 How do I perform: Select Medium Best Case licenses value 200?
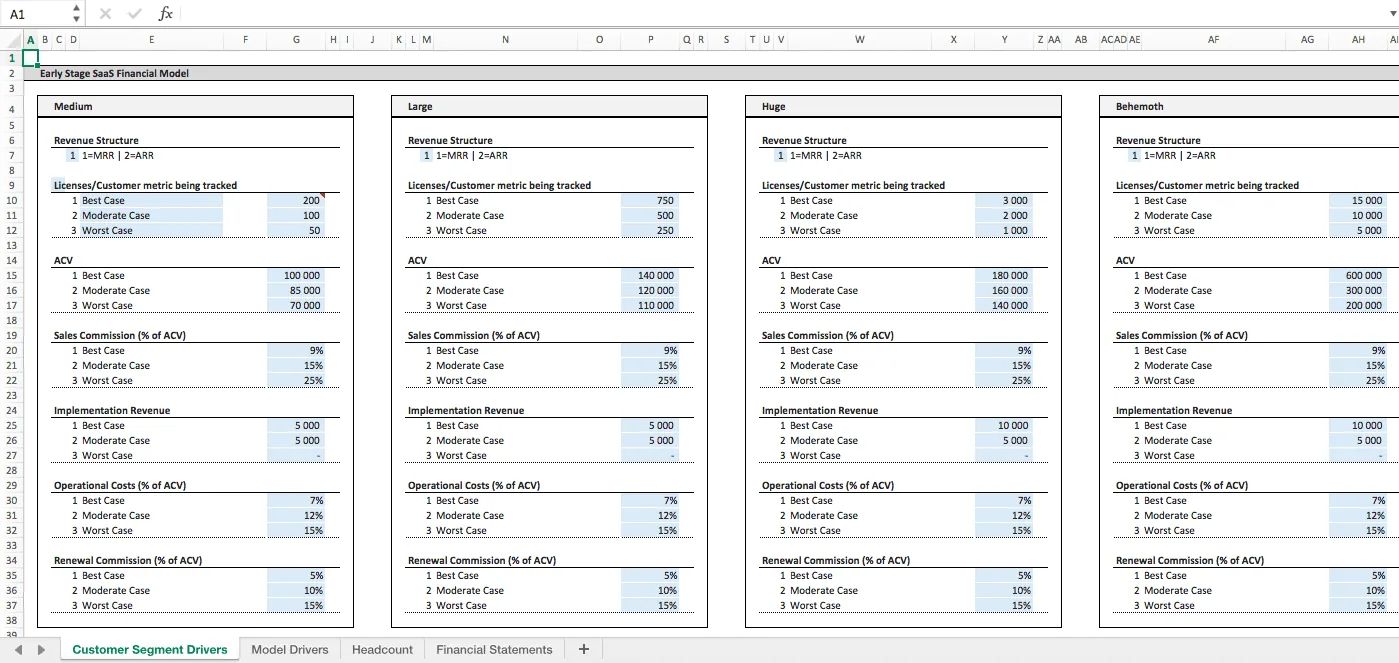pyautogui.click(x=296, y=200)
